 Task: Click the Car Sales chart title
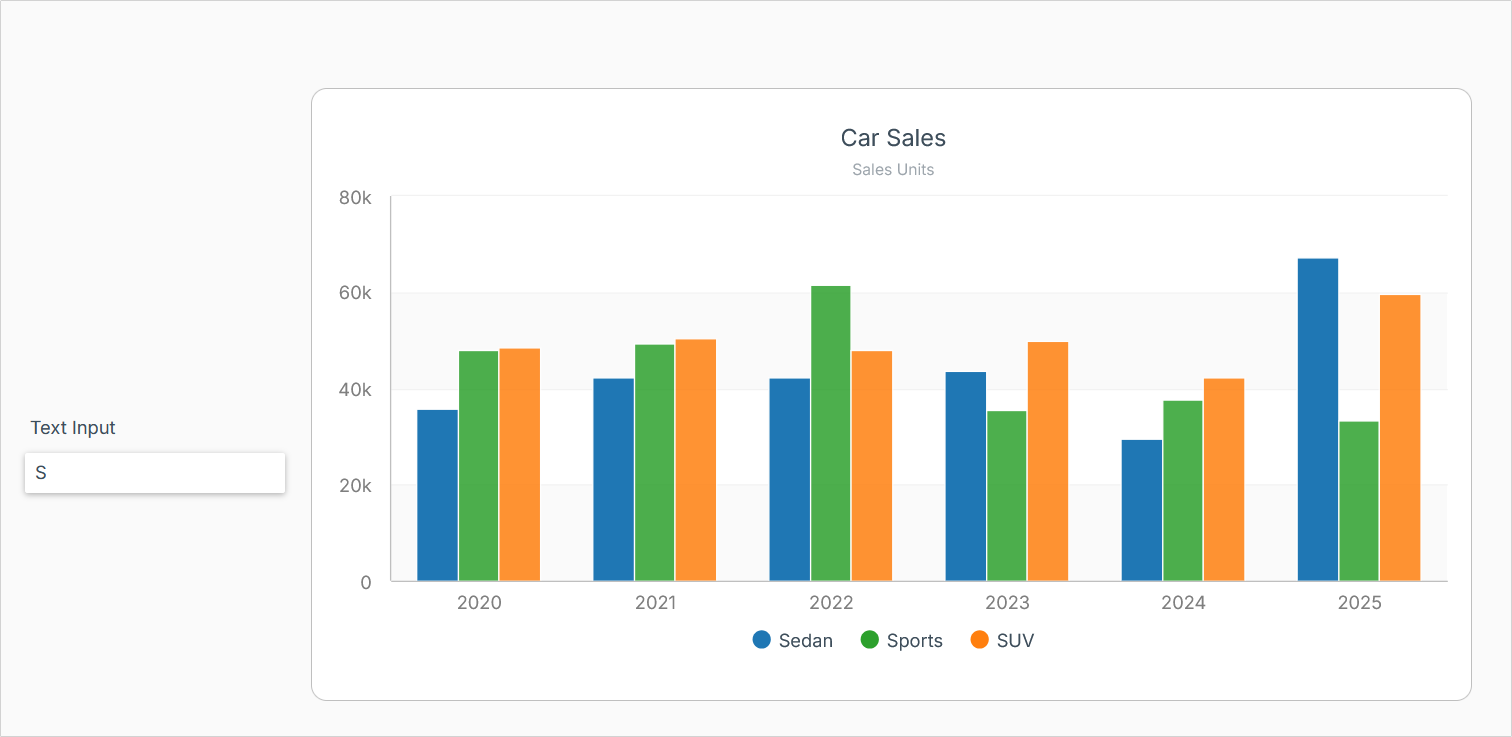click(x=893, y=138)
